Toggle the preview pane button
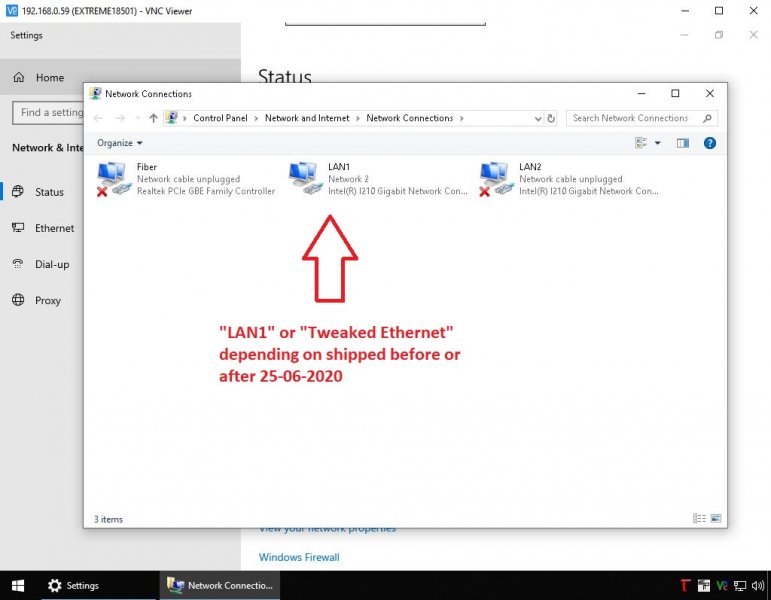 coord(683,143)
